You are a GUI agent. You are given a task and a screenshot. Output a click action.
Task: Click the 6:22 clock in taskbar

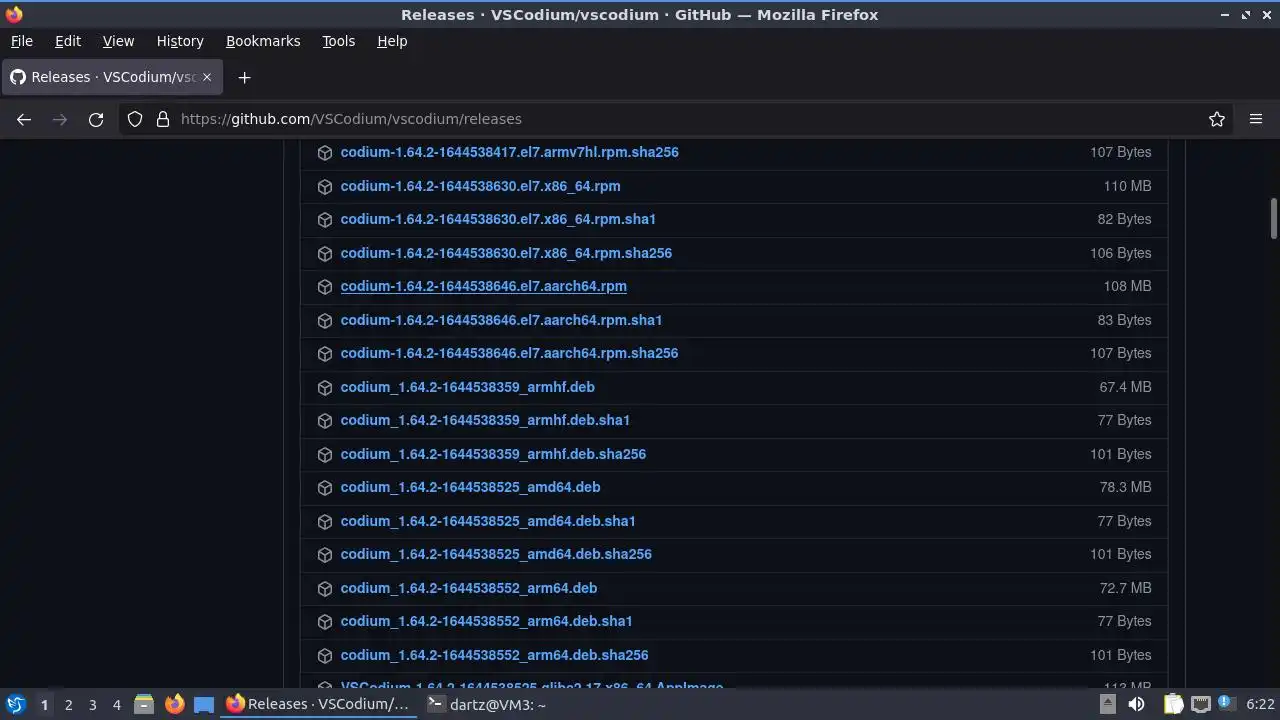pos(1260,705)
